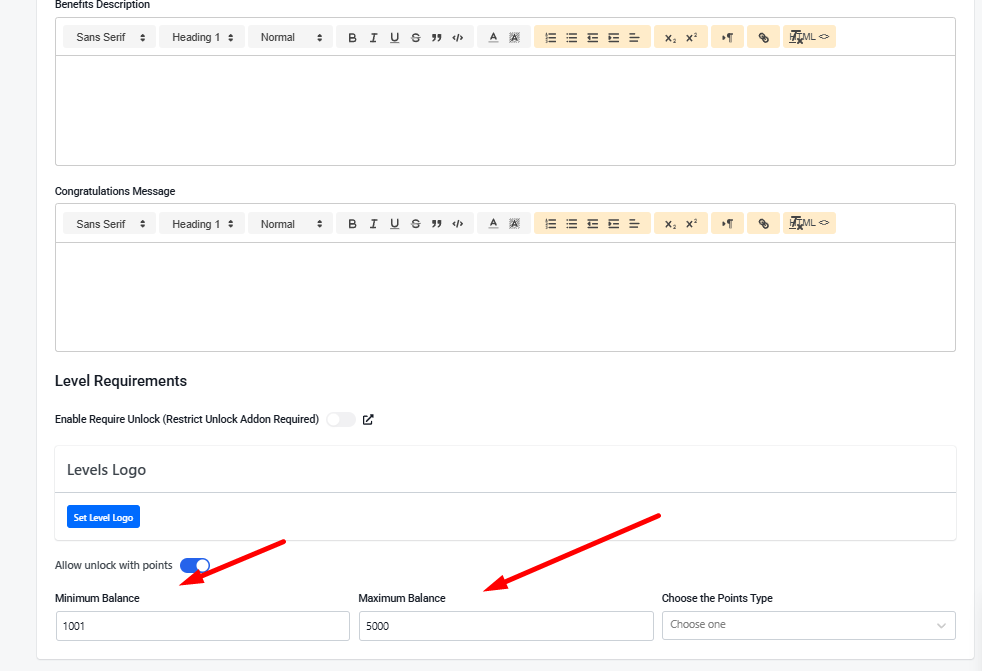Clear formatting in Congratulations Message toolbar

[x=796, y=224]
